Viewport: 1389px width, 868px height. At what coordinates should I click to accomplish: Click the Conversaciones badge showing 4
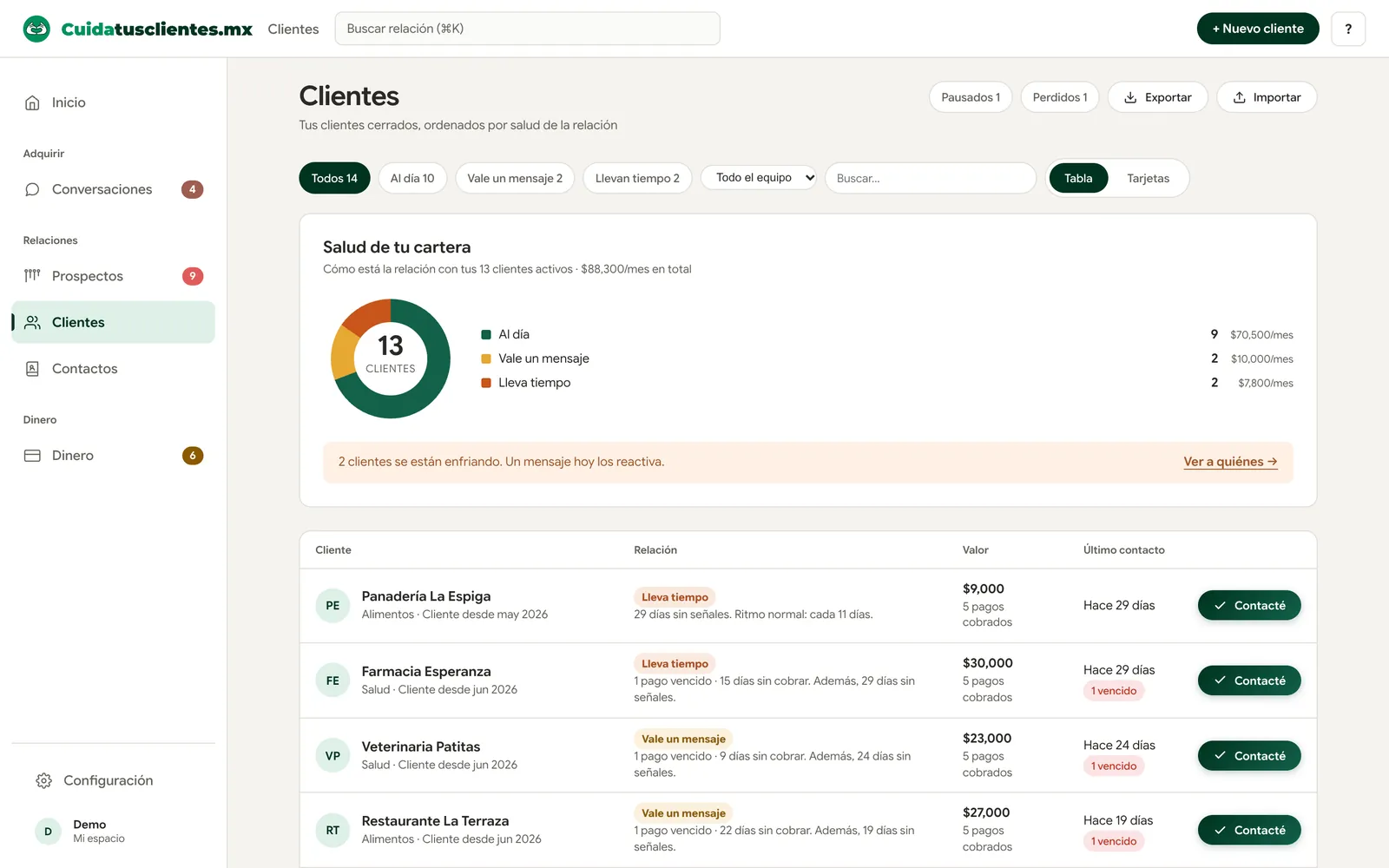[192, 189]
